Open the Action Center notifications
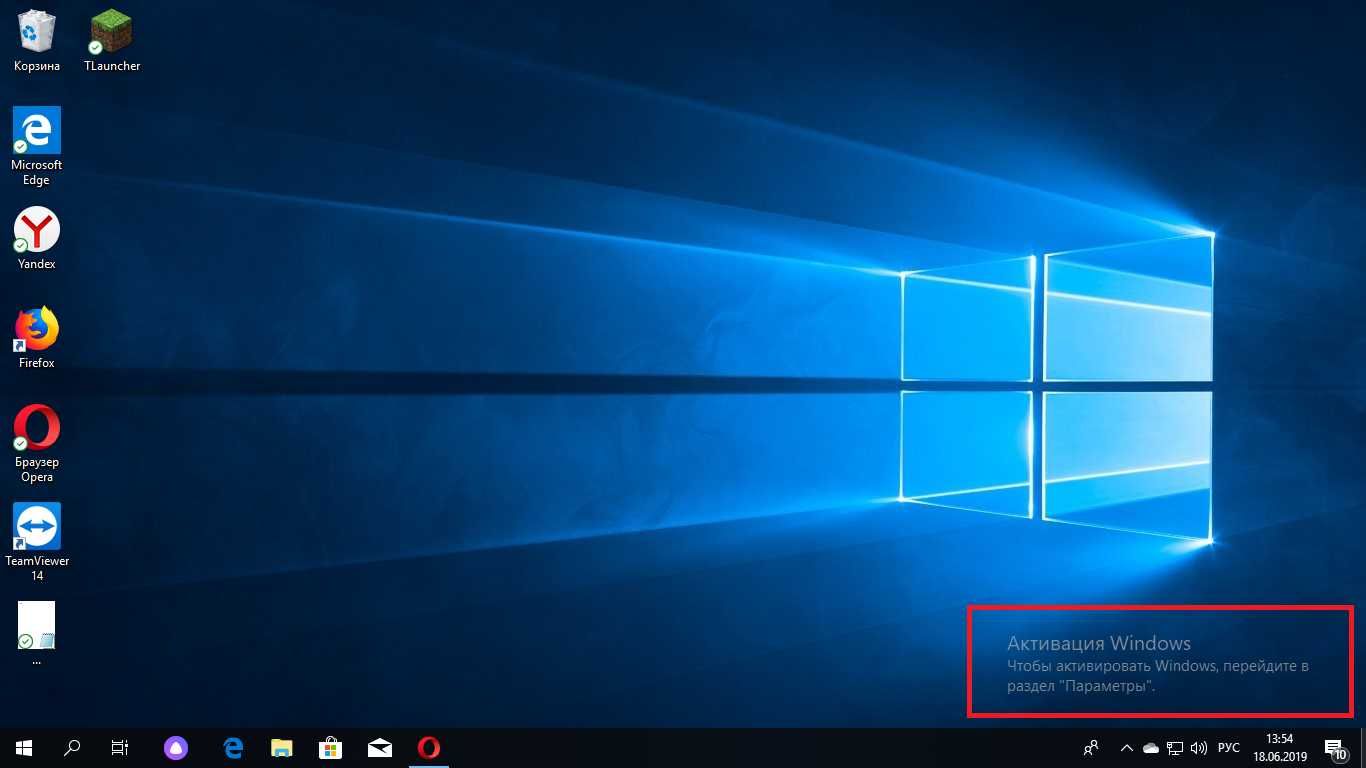Screen dimensions: 1366x768 pyautogui.click(x=1336, y=748)
